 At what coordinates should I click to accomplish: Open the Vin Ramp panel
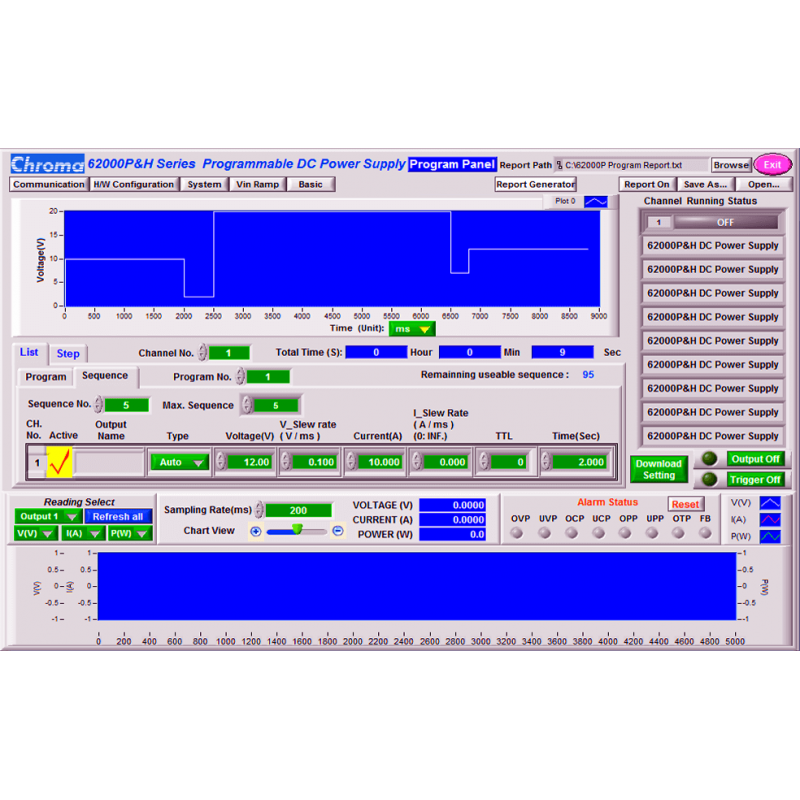[x=258, y=184]
